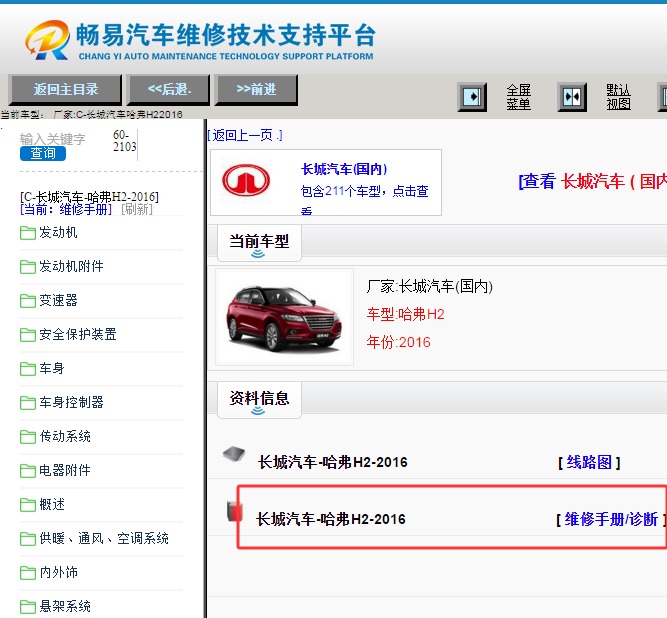Click the grey book icon for 线路图 row
Image resolution: width=667 pixels, height=618 pixels.
point(234,453)
